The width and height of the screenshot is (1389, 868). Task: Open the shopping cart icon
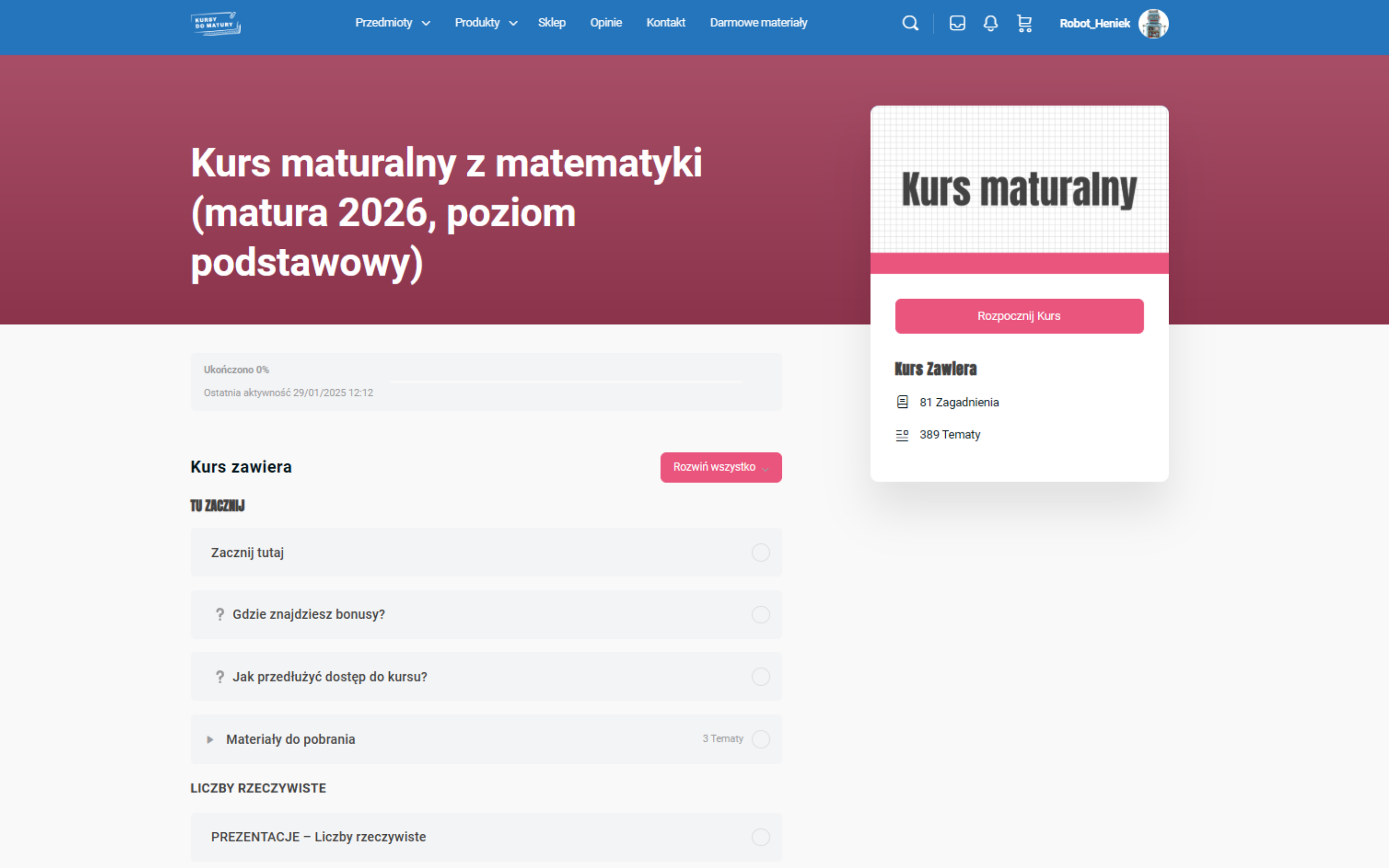pyautogui.click(x=1024, y=24)
